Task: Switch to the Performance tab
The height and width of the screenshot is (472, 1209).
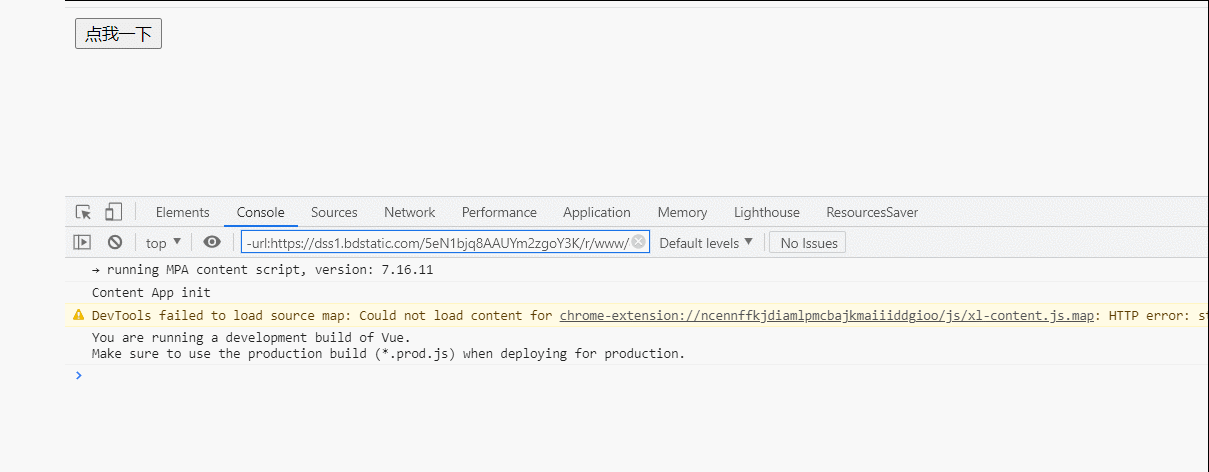Action: click(499, 212)
